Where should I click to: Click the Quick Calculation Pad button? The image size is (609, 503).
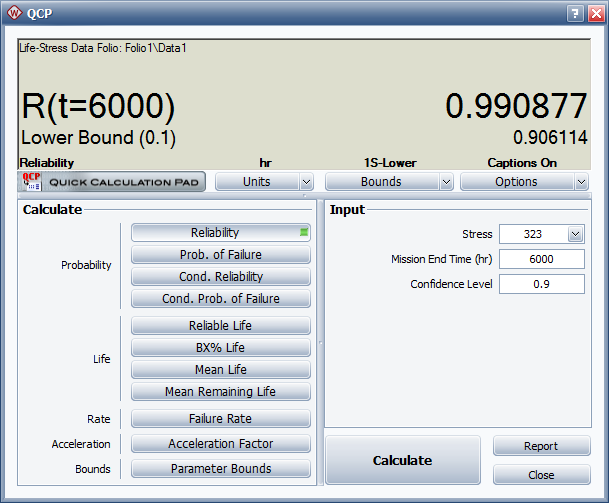pyautogui.click(x=111, y=182)
